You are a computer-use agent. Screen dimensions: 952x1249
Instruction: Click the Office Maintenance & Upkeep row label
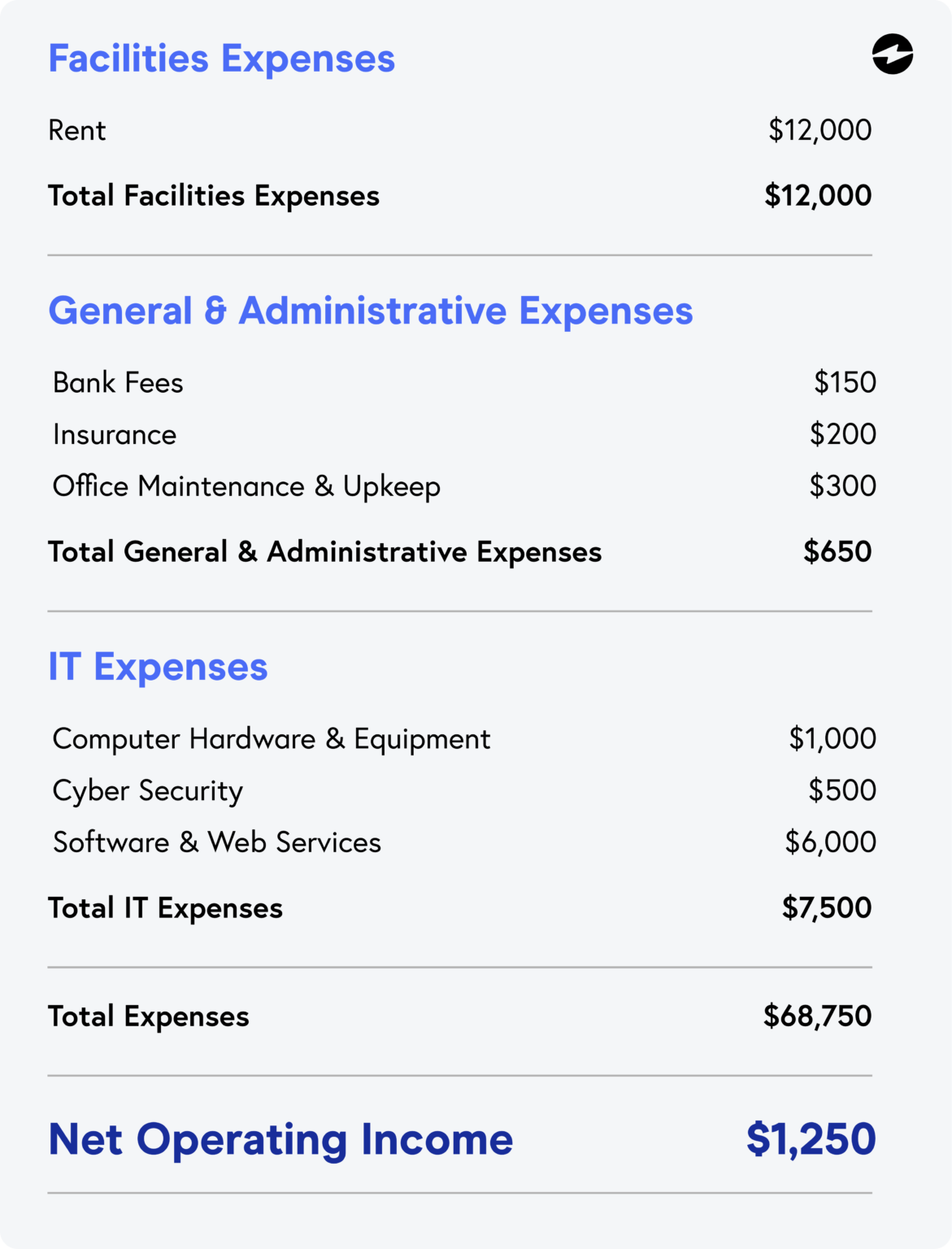(x=246, y=486)
